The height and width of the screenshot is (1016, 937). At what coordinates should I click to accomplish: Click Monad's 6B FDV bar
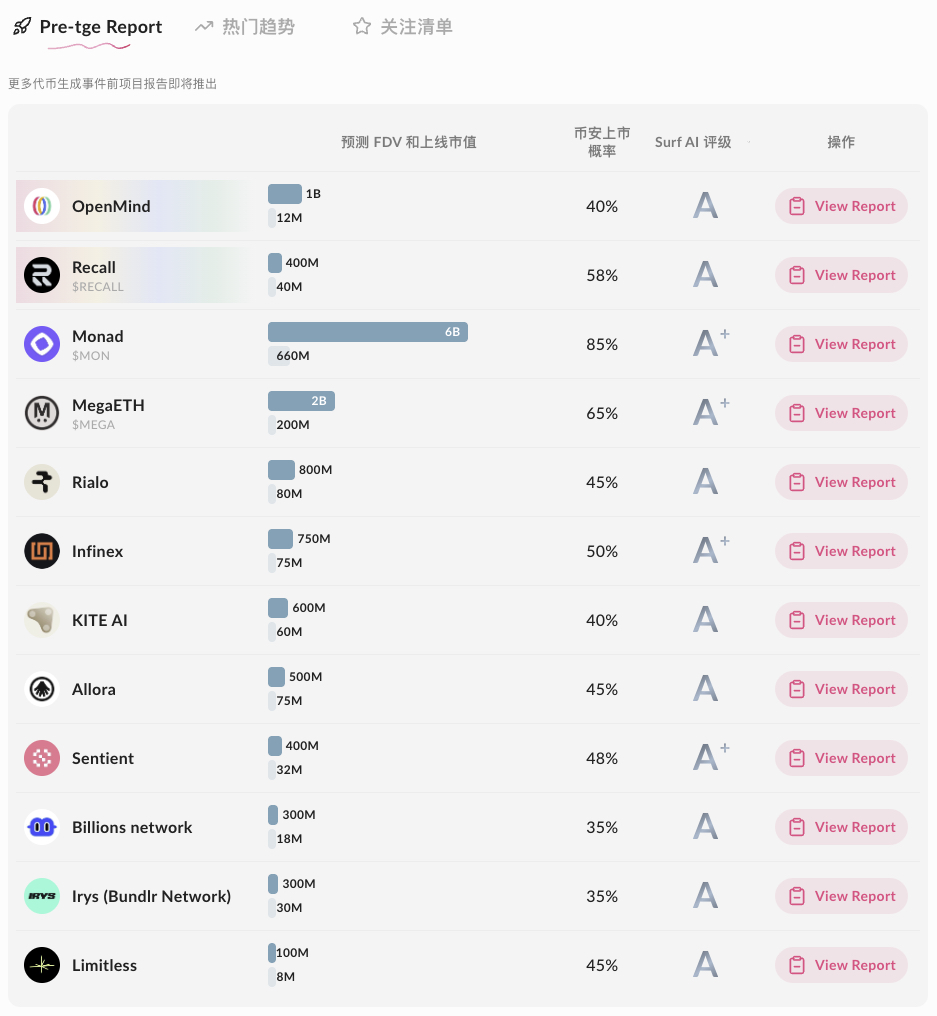click(x=367, y=332)
